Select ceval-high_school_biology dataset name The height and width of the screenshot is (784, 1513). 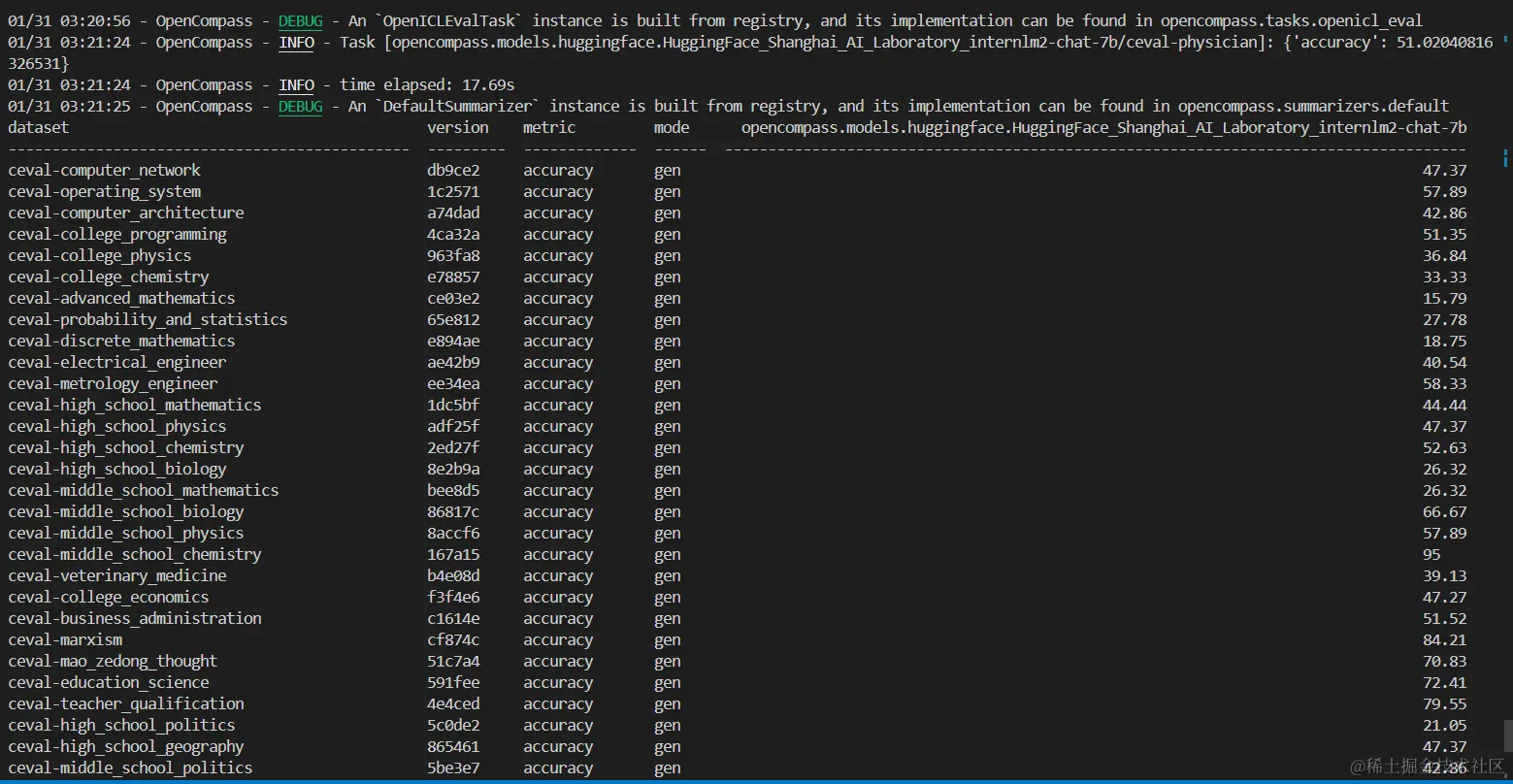point(117,469)
